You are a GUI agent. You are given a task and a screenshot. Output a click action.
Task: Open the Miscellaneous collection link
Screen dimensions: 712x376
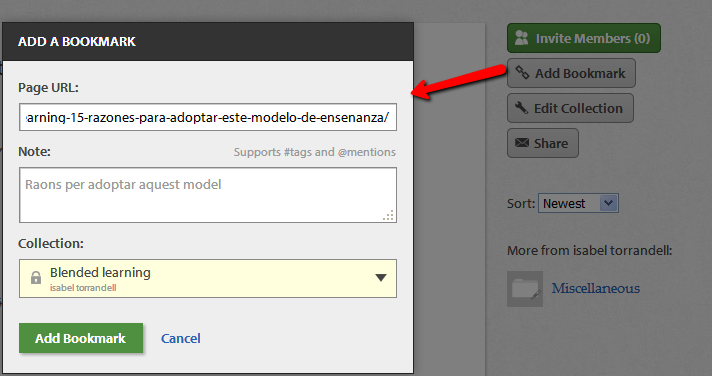point(596,288)
